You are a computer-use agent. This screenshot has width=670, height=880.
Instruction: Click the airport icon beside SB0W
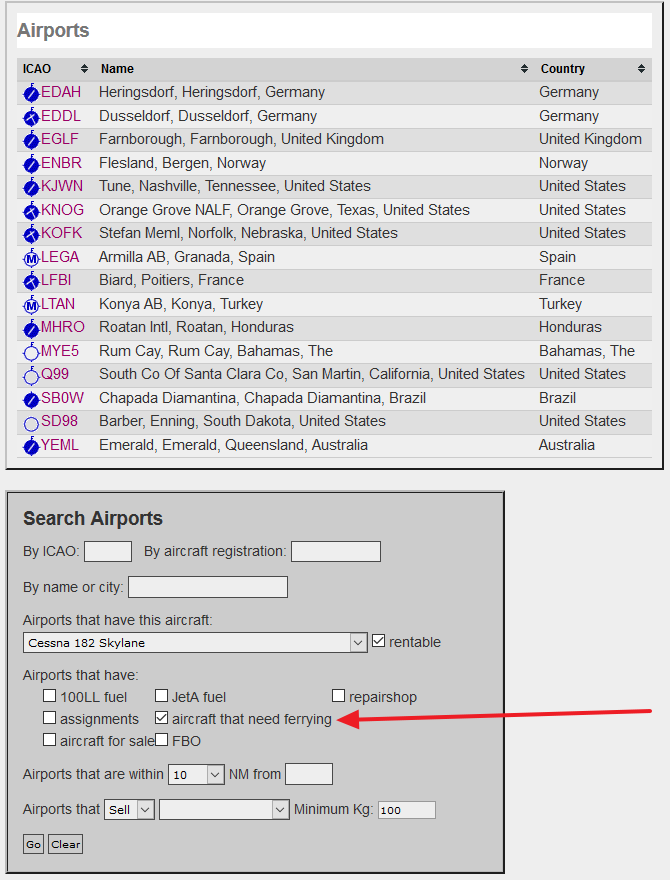[x=31, y=400]
